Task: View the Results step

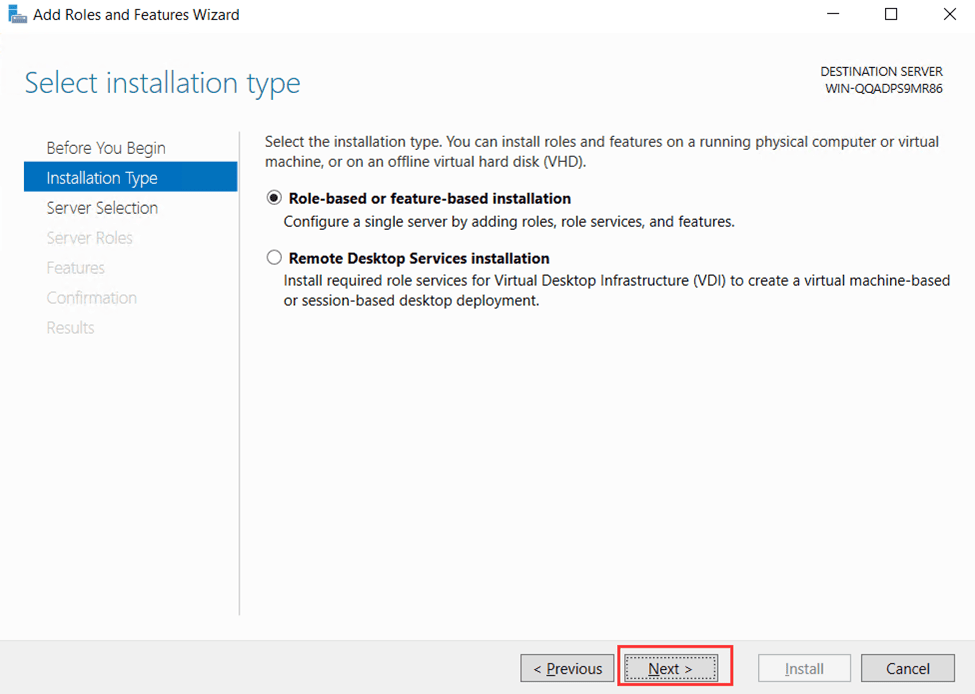Action: coord(70,327)
